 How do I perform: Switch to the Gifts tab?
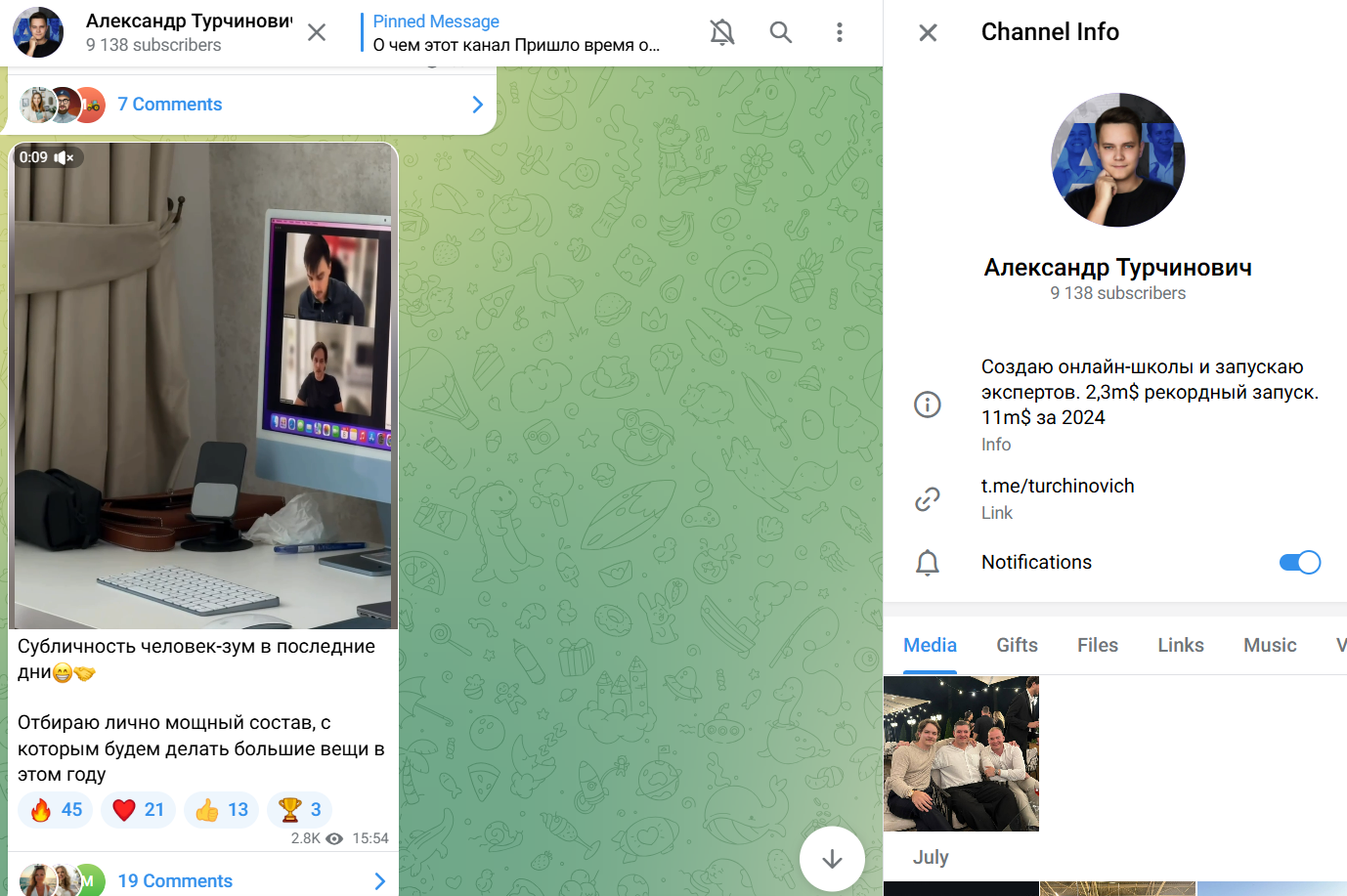1017,645
